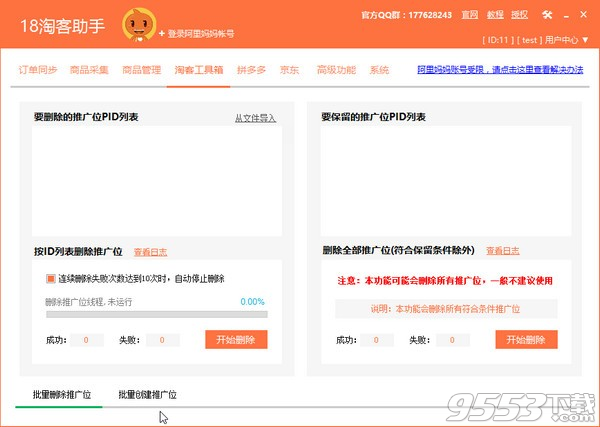Viewport: 600px width, 427px height.
Task: Open the 官网 link
Action: click(x=470, y=15)
